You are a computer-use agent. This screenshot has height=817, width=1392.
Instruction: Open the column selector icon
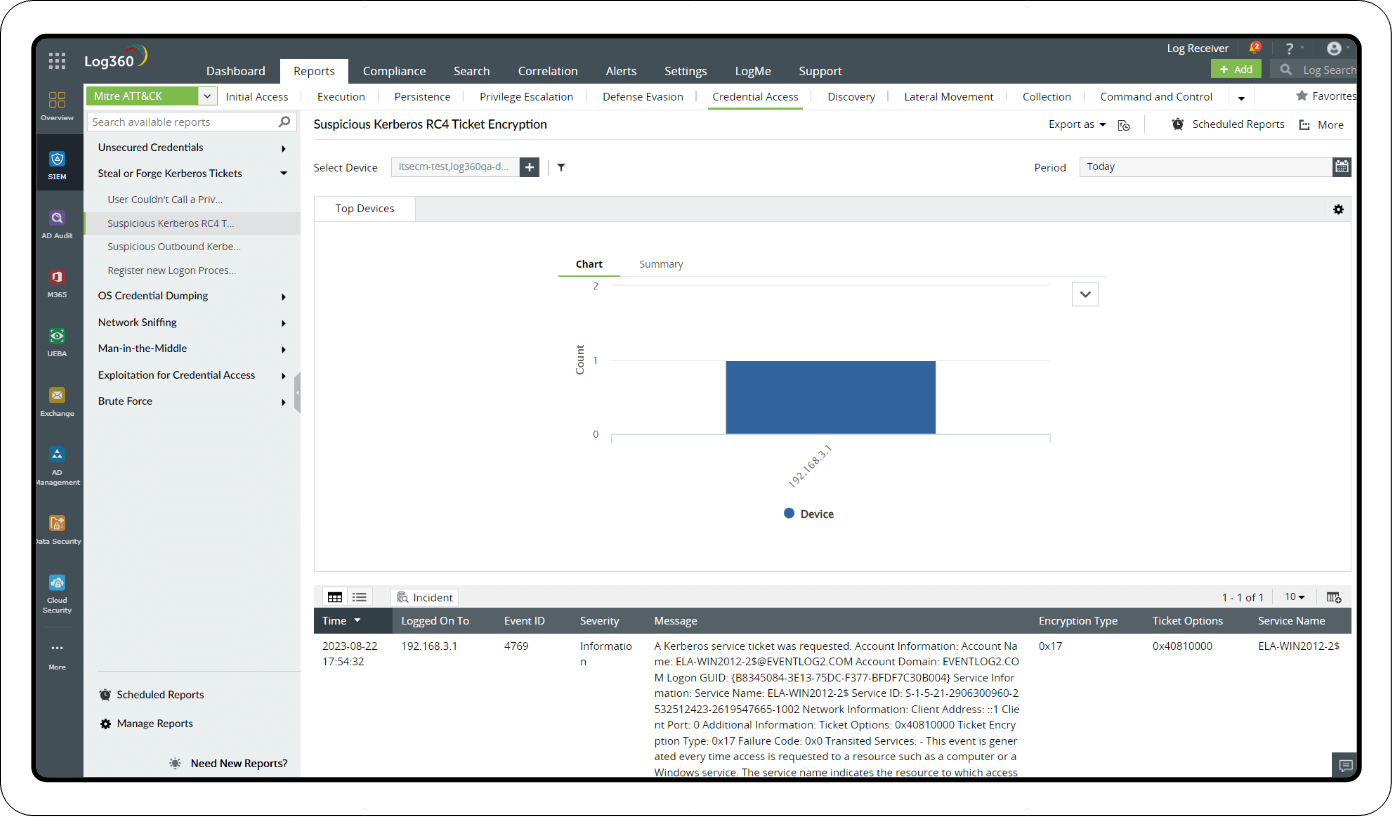point(1334,597)
